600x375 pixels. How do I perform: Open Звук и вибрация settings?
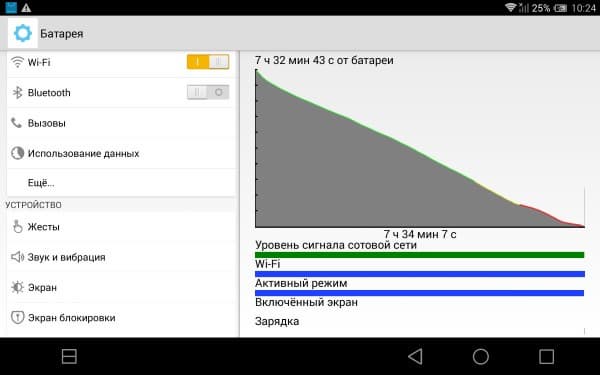121,257
